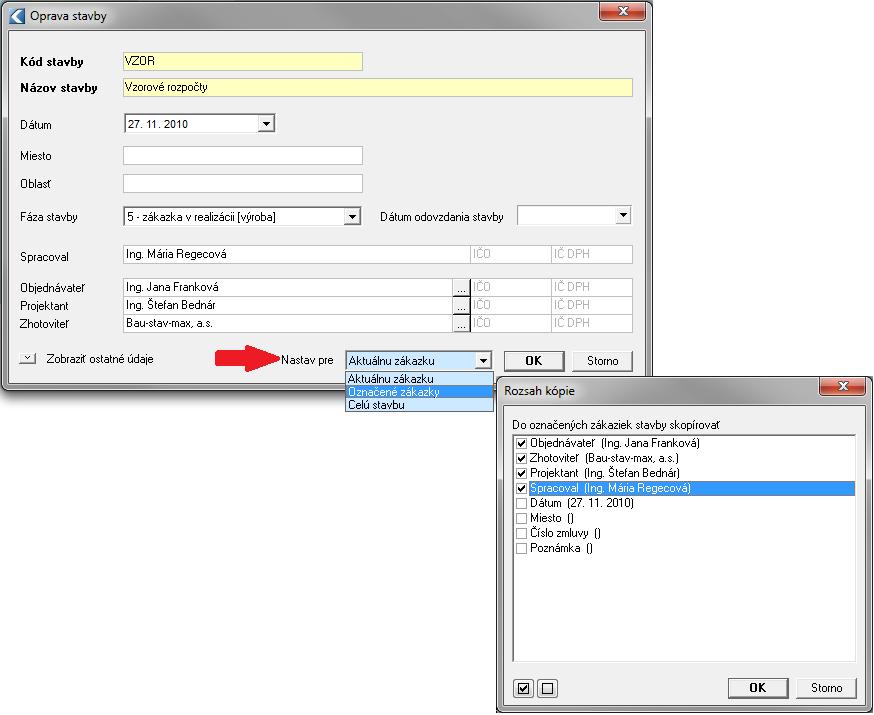The image size is (874, 715).
Task: Open the Objednávateľ browse (...) button
Action: 461,288
